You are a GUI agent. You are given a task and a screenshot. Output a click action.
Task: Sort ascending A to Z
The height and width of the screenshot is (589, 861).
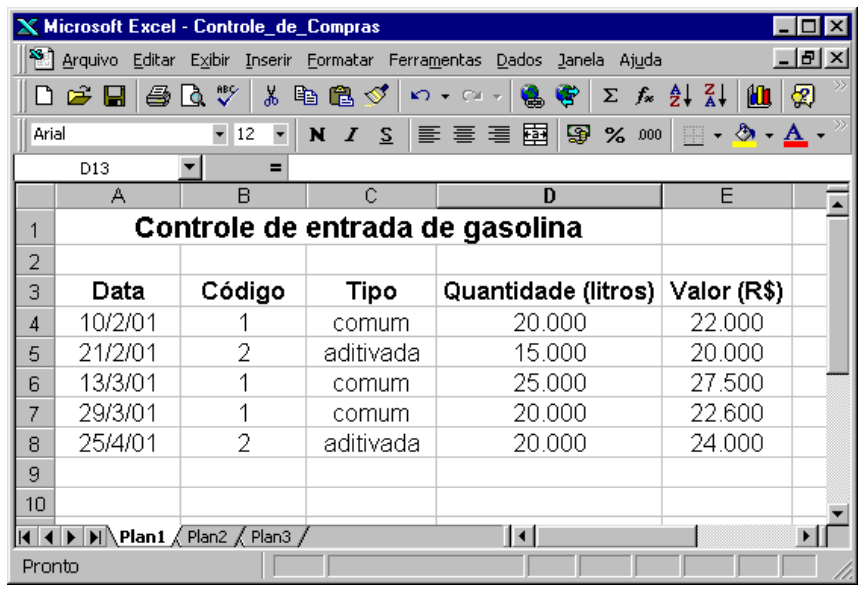pyautogui.click(x=680, y=97)
